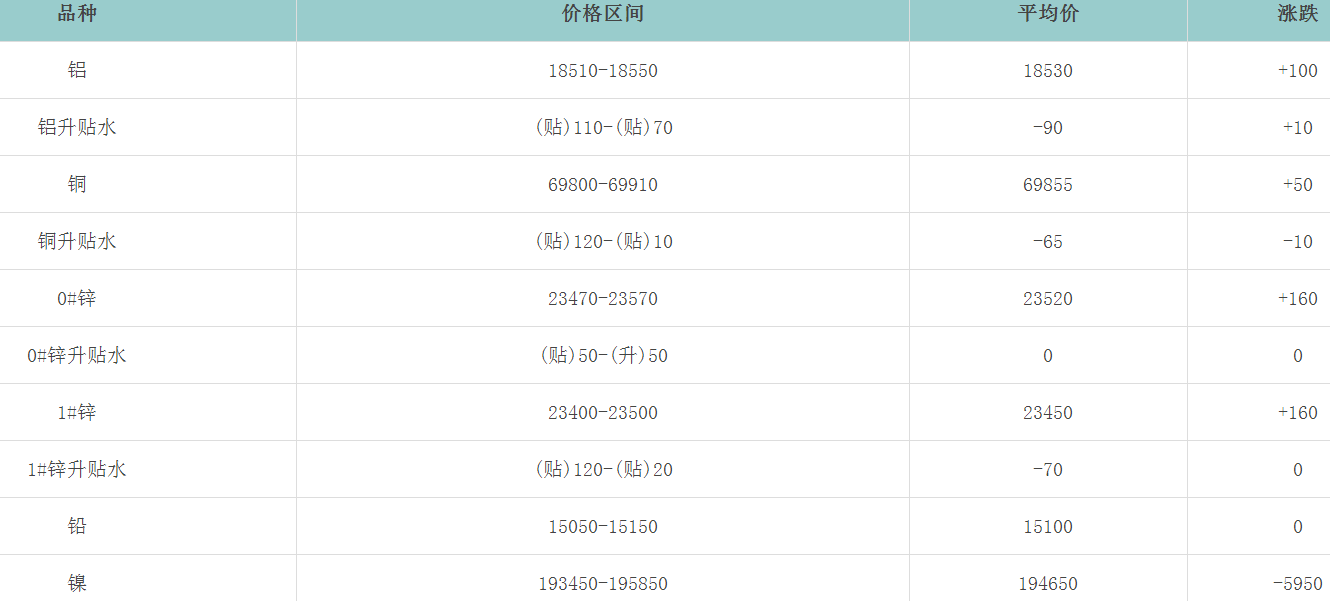Click the 0#锌升贴水 variety label
Screen dimensions: 1330x601
[x=77, y=355]
